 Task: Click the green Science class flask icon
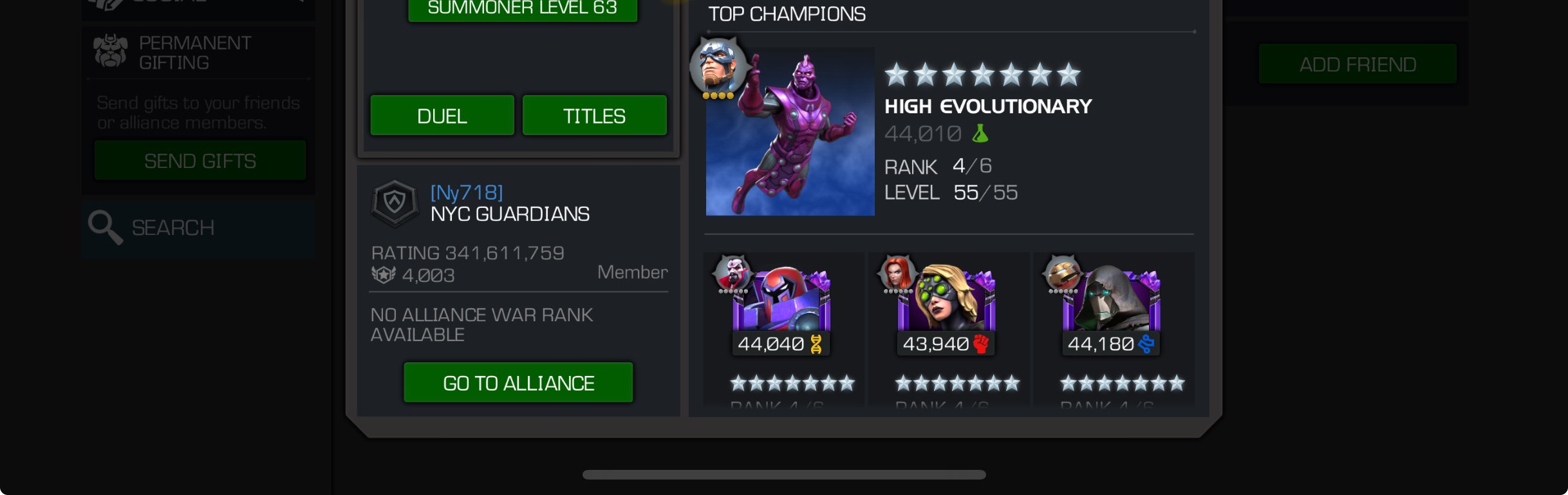[x=980, y=133]
